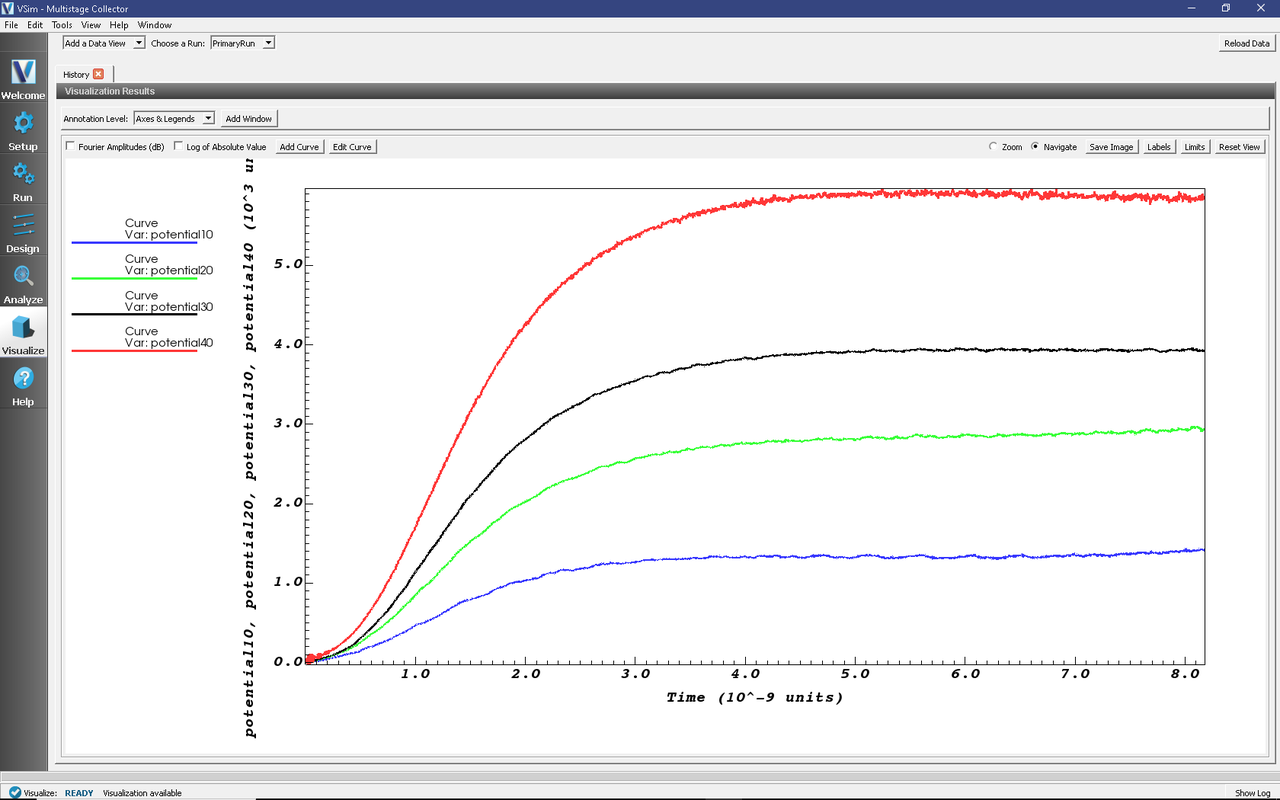Click the Reset View button
This screenshot has width=1280, height=800.
(1239, 147)
